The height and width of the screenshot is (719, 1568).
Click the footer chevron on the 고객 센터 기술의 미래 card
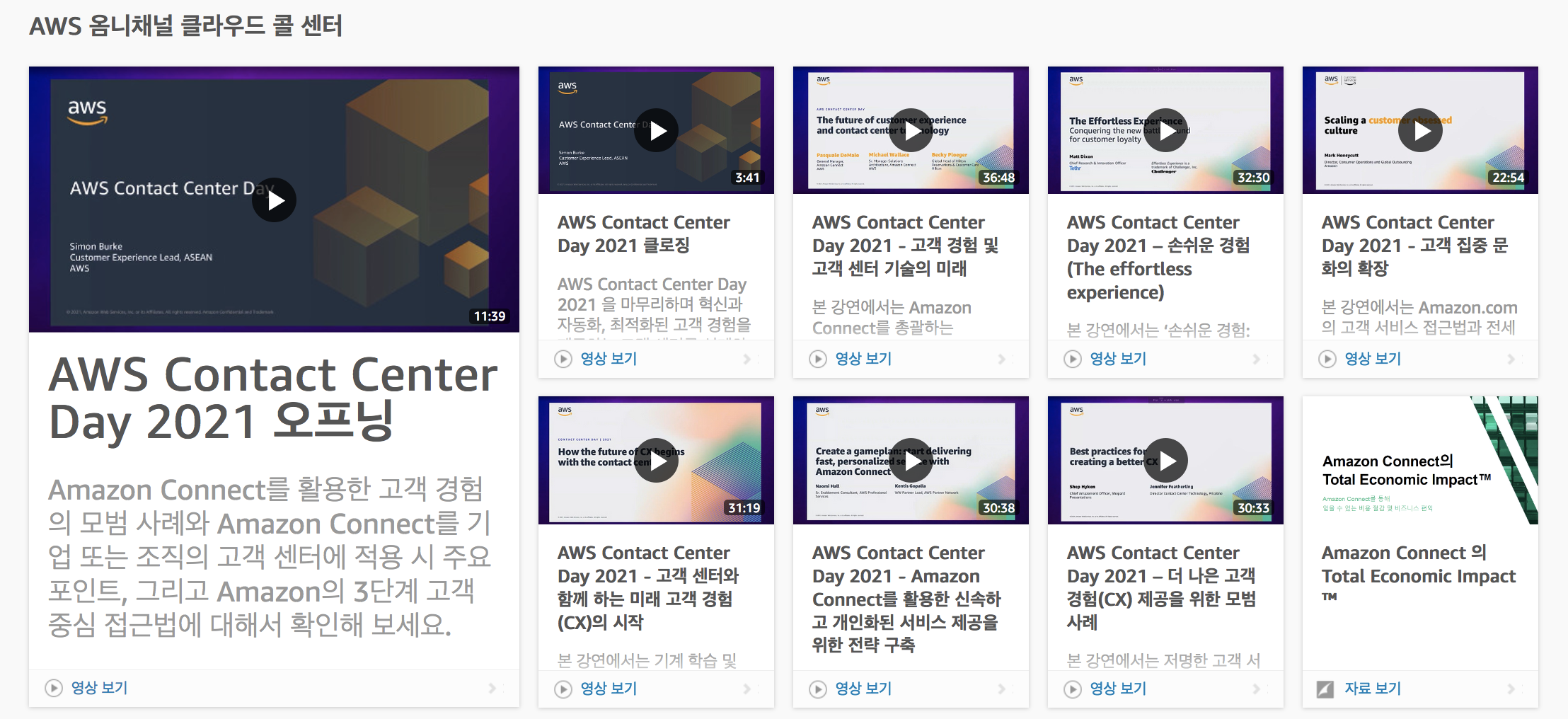coord(1001,359)
